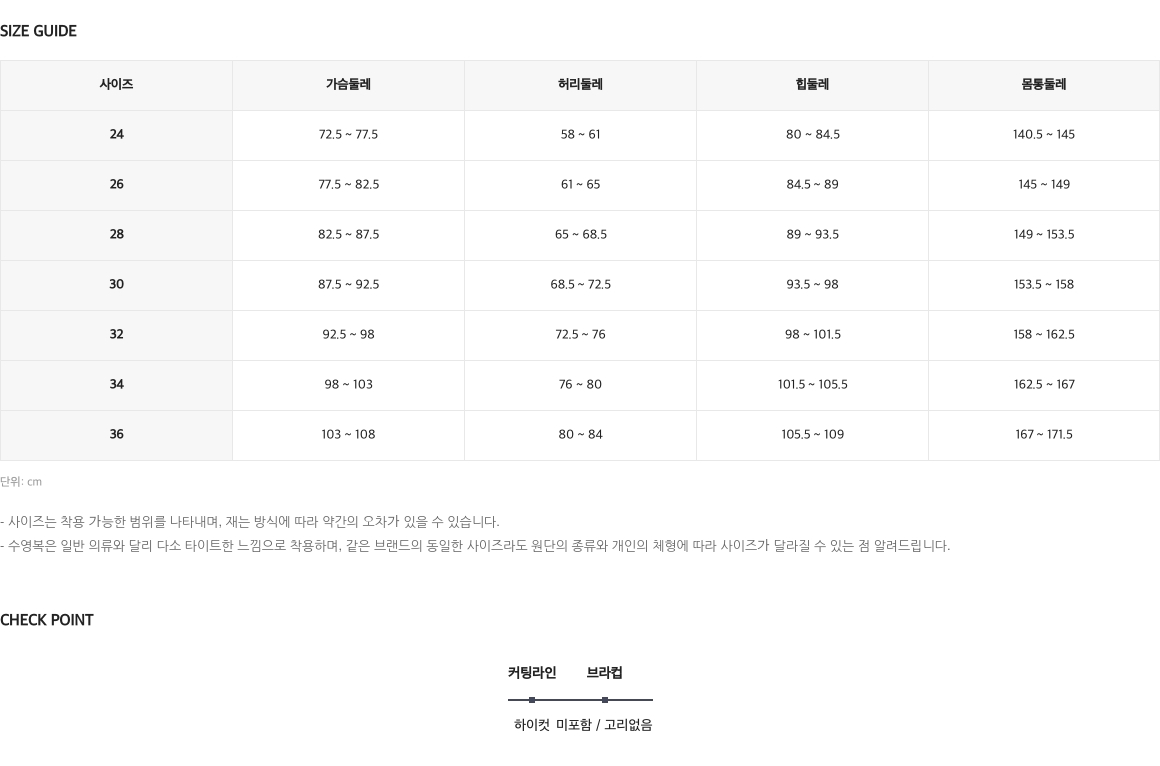Click the 브라컵 marker on the slider
Image resolution: width=1160 pixels, height=766 pixels.
coord(605,699)
